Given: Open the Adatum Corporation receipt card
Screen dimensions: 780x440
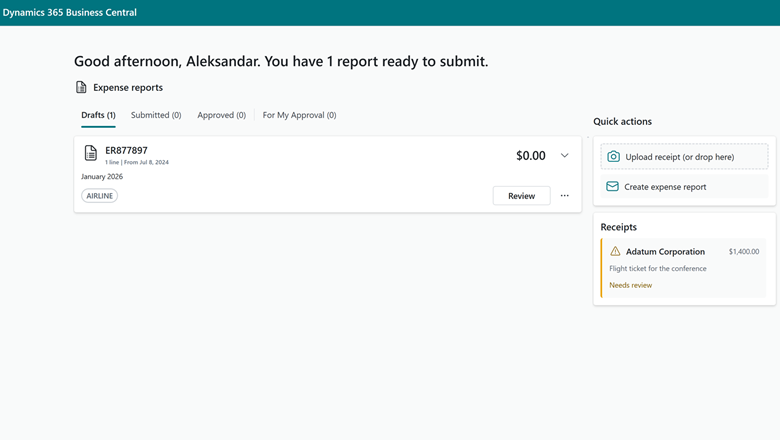Looking at the screenshot, I should click(x=683, y=268).
